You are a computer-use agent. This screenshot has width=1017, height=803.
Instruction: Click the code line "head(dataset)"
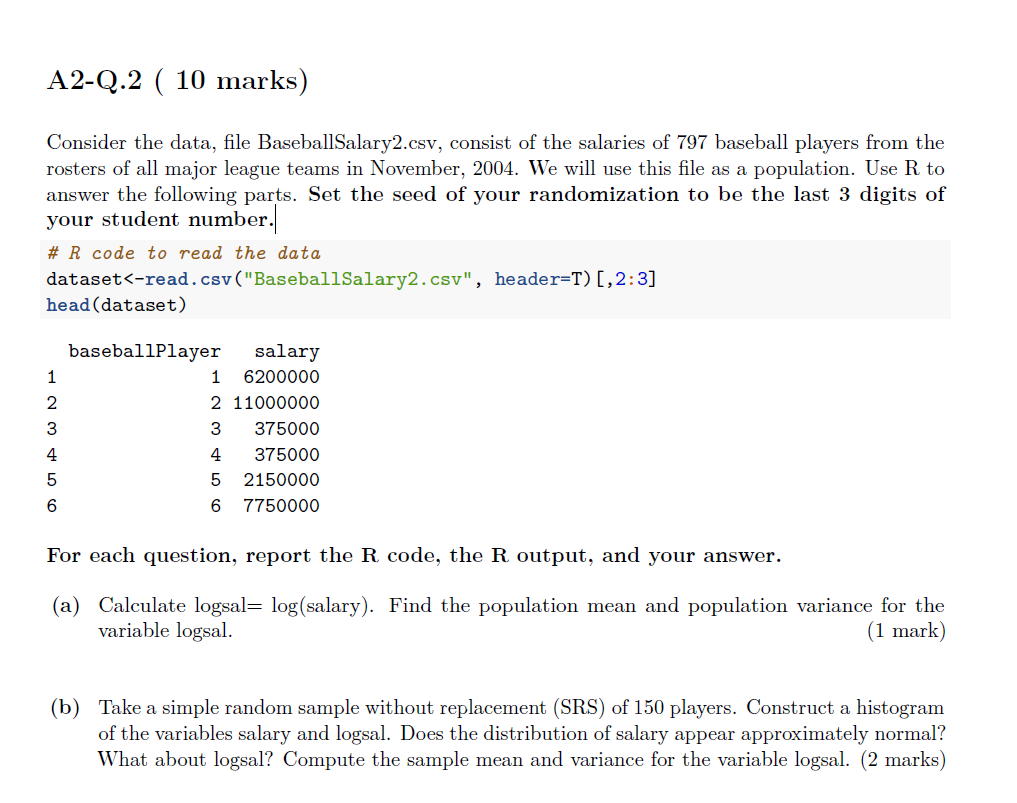pyautogui.click(x=116, y=305)
